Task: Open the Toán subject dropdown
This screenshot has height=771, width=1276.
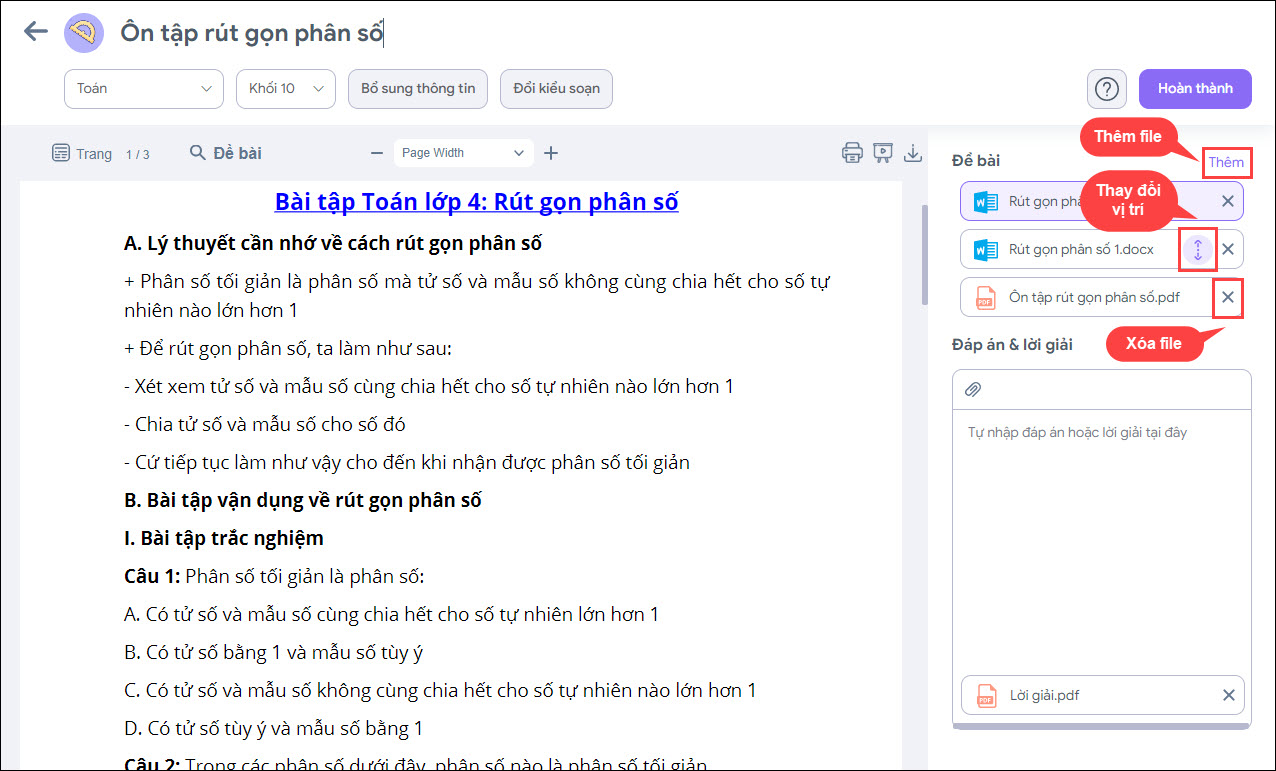Action: (x=144, y=88)
